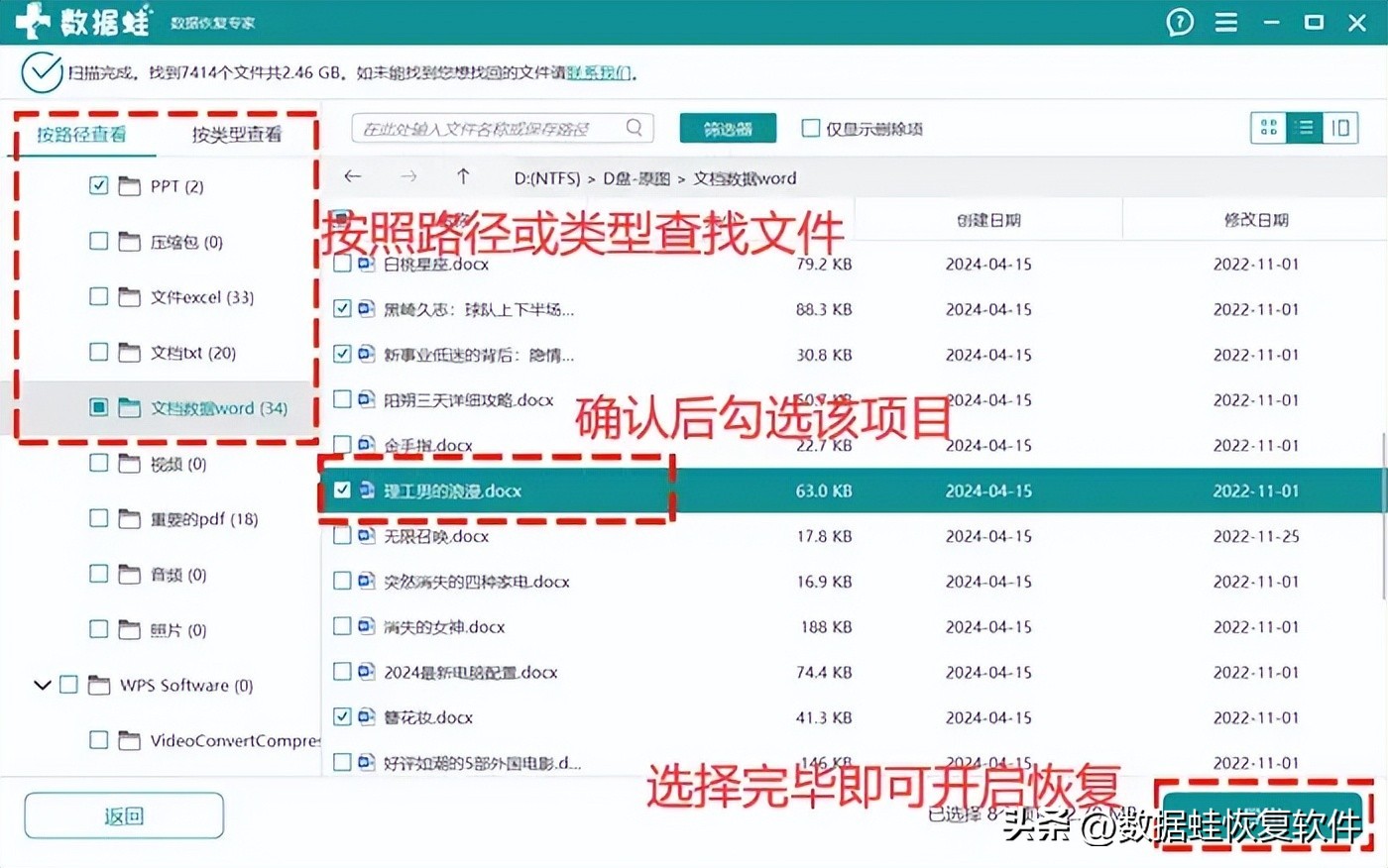Switch to 按路径查看 tab
This screenshot has height=868, width=1388.
pos(81,135)
